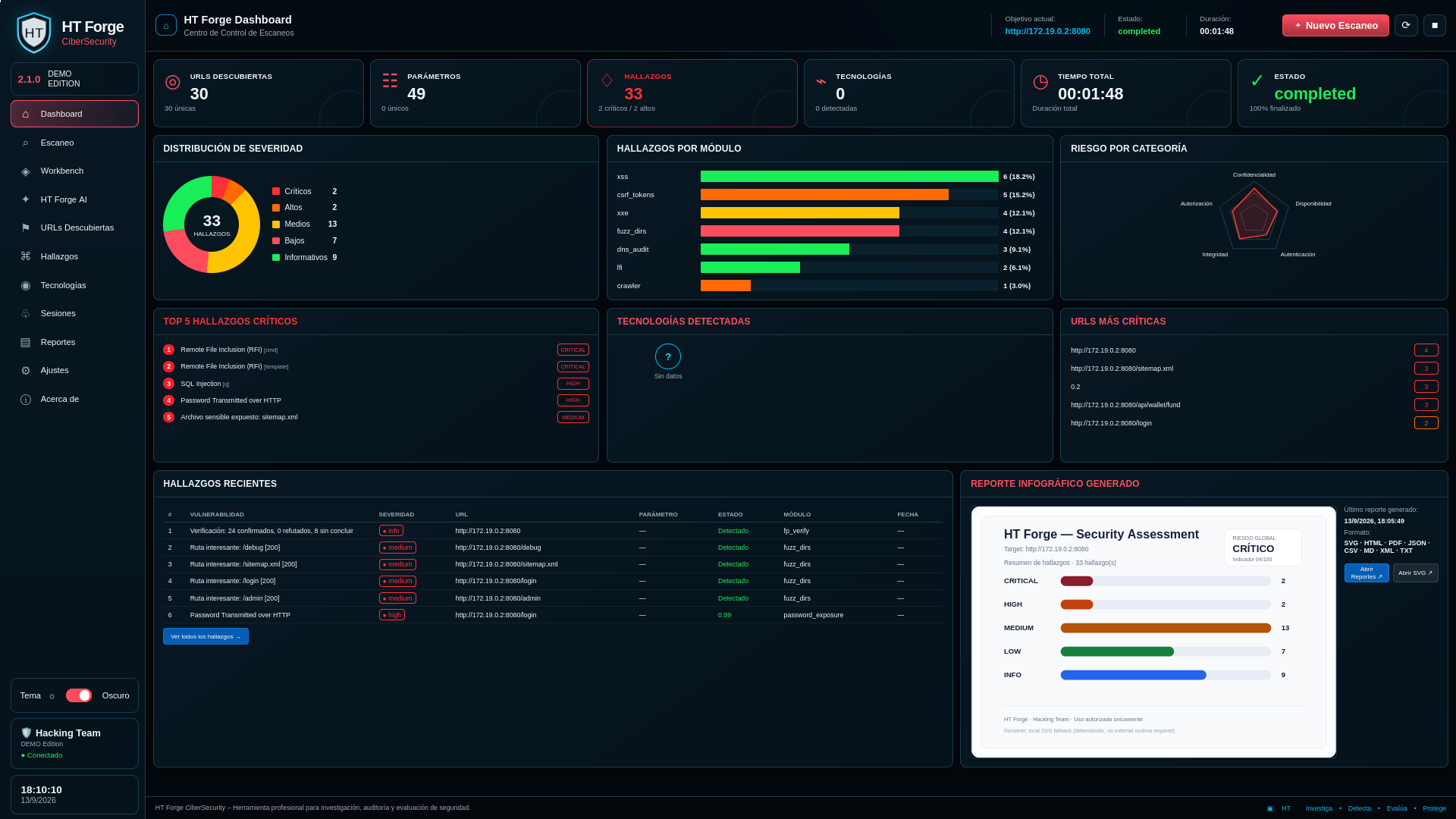This screenshot has height=819, width=1456.
Task: Open the Dashboard menu item
Action: pyautogui.click(x=74, y=114)
